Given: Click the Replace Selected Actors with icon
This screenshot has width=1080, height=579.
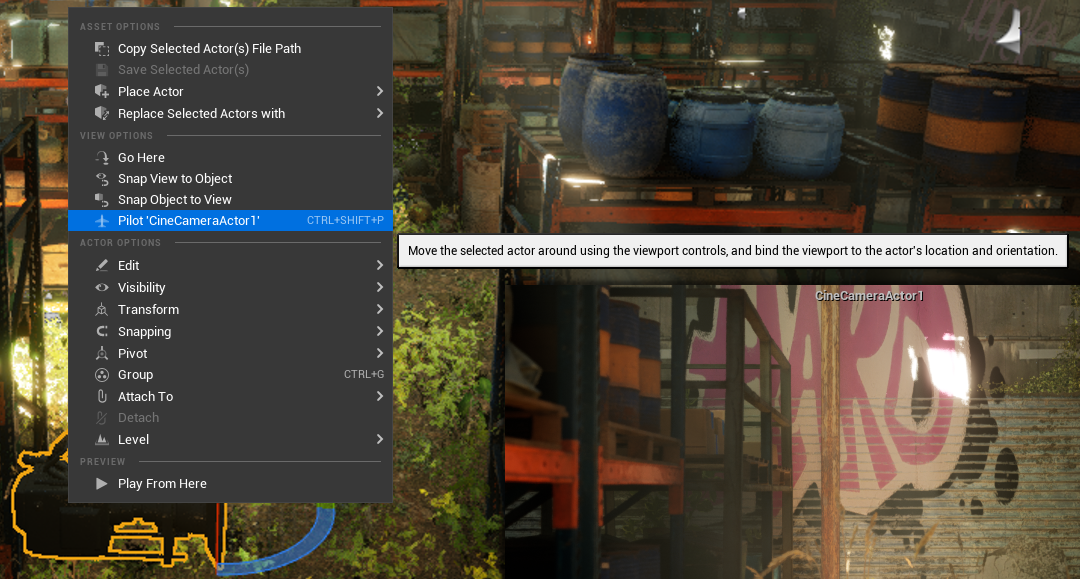Looking at the screenshot, I should [x=102, y=114].
